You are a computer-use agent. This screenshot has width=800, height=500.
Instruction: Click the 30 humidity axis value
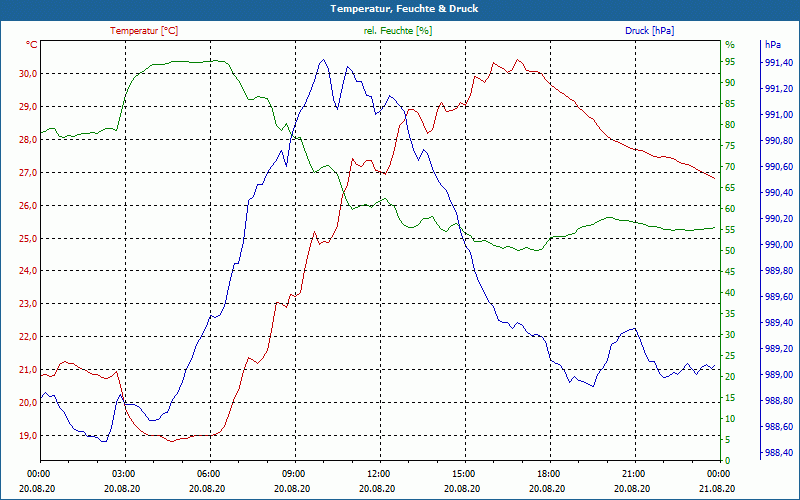tap(730, 335)
